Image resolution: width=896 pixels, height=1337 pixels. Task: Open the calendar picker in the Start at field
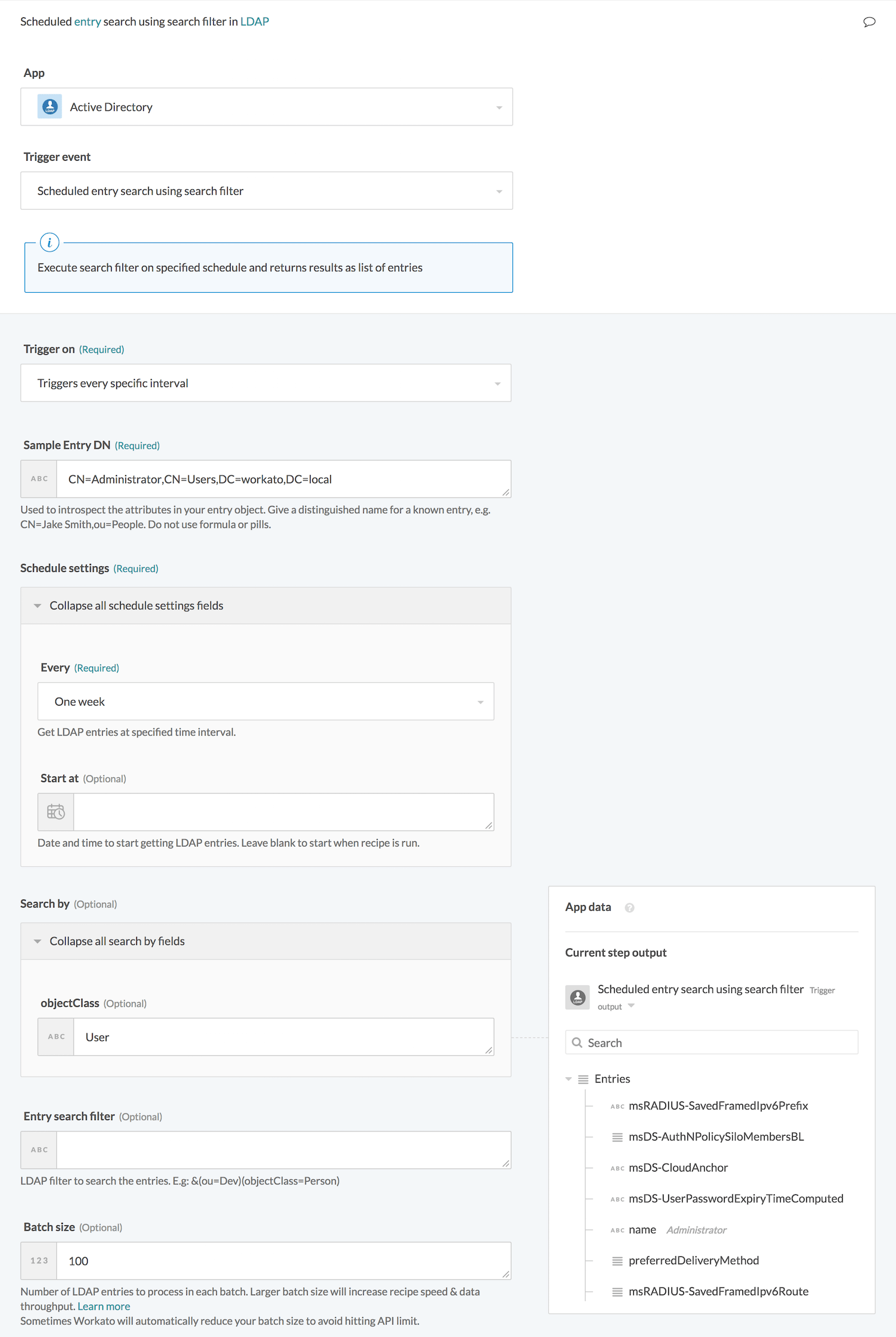(x=56, y=812)
